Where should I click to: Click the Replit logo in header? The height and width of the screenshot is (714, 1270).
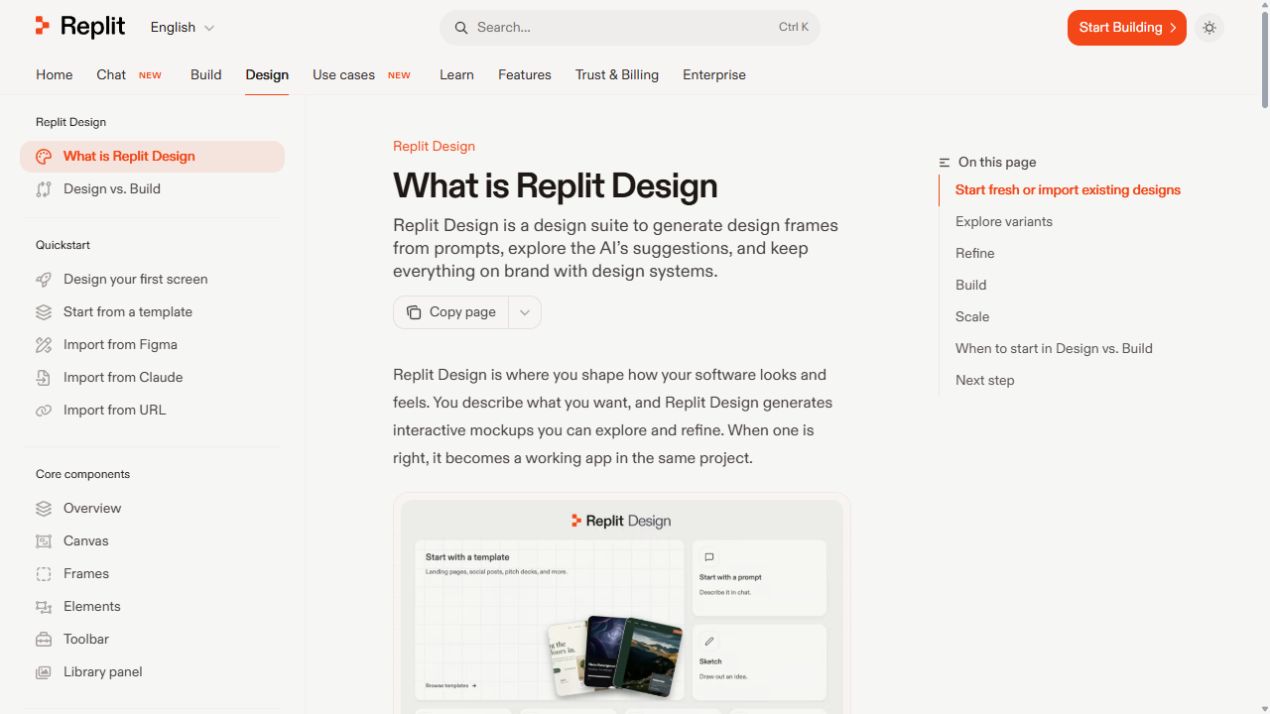click(80, 27)
